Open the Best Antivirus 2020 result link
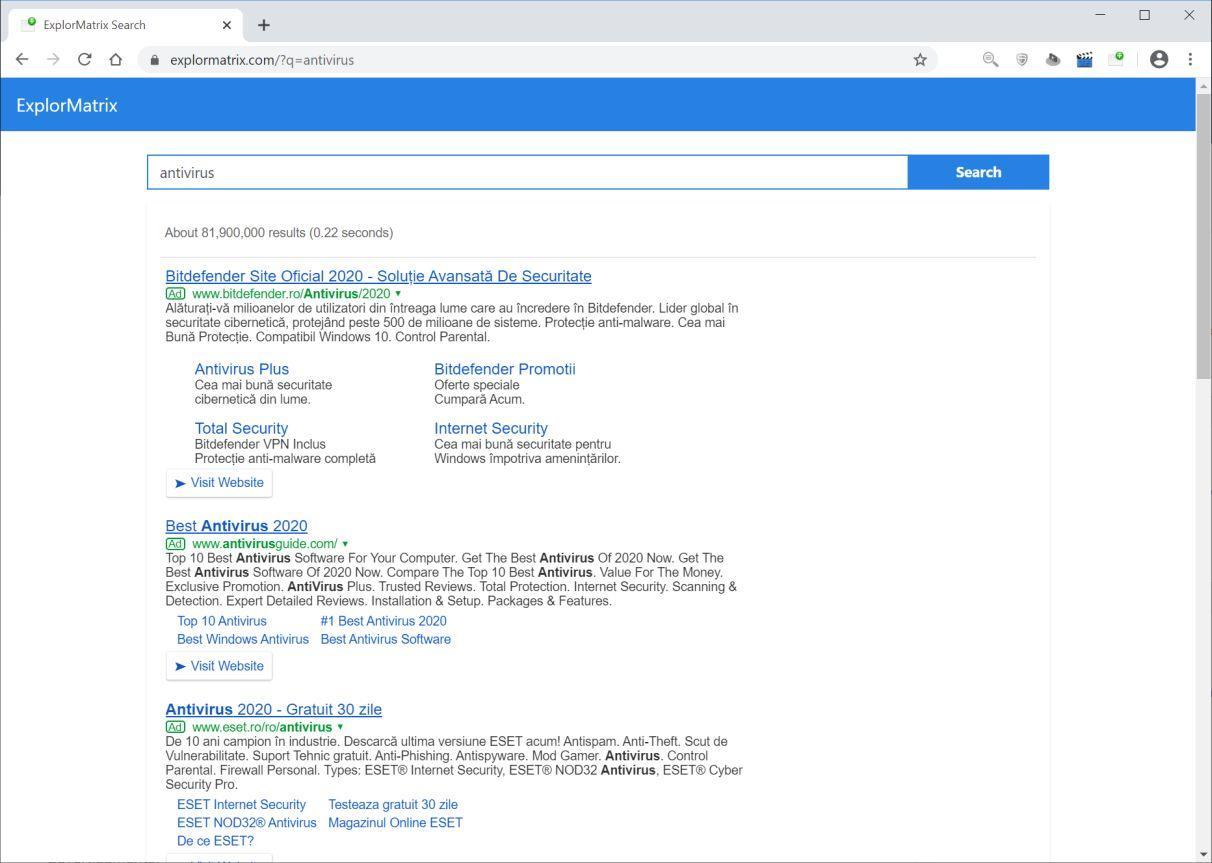Screen dimensions: 1212x863 [x=236, y=526]
